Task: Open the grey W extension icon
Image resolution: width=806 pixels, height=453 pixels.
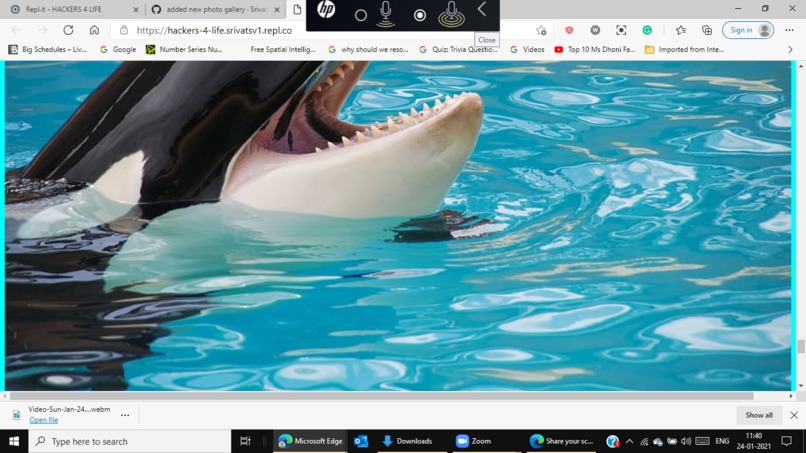Action: click(x=595, y=30)
